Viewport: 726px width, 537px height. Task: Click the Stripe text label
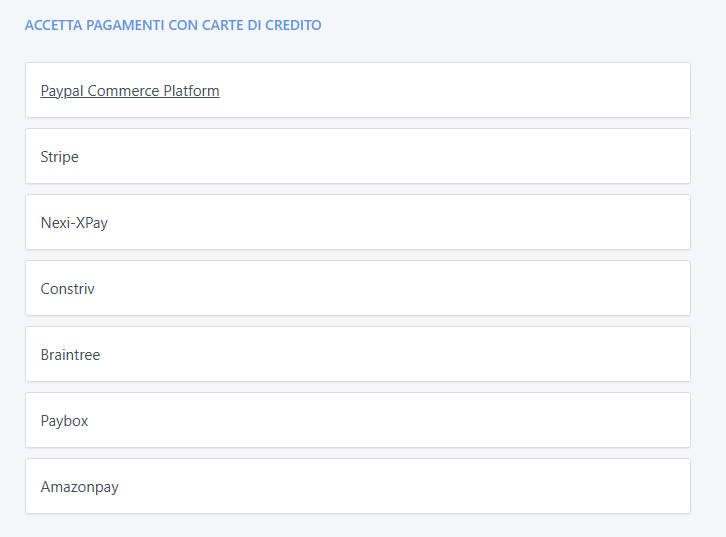point(60,157)
